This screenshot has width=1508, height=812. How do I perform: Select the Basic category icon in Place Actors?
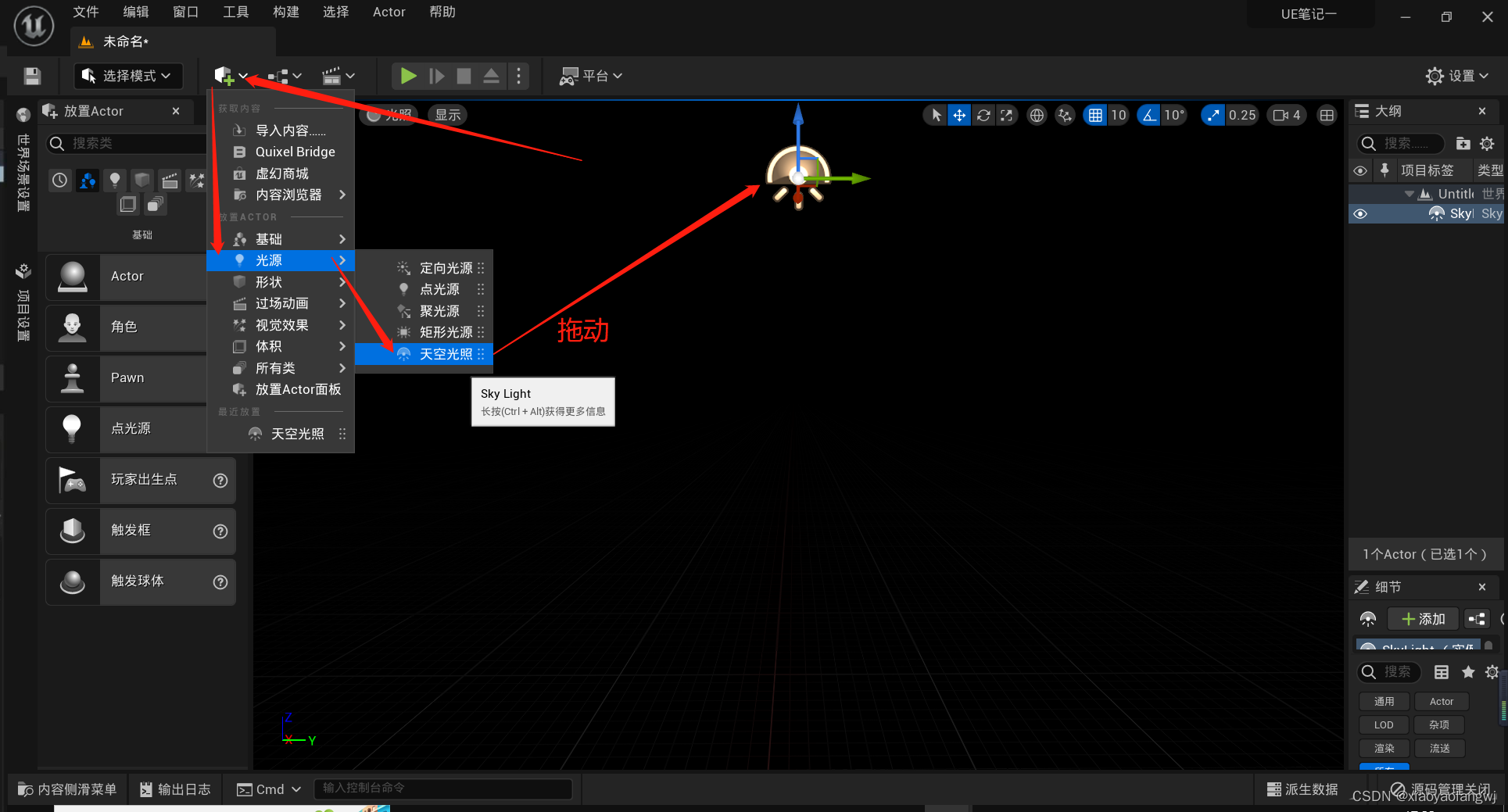coord(88,181)
